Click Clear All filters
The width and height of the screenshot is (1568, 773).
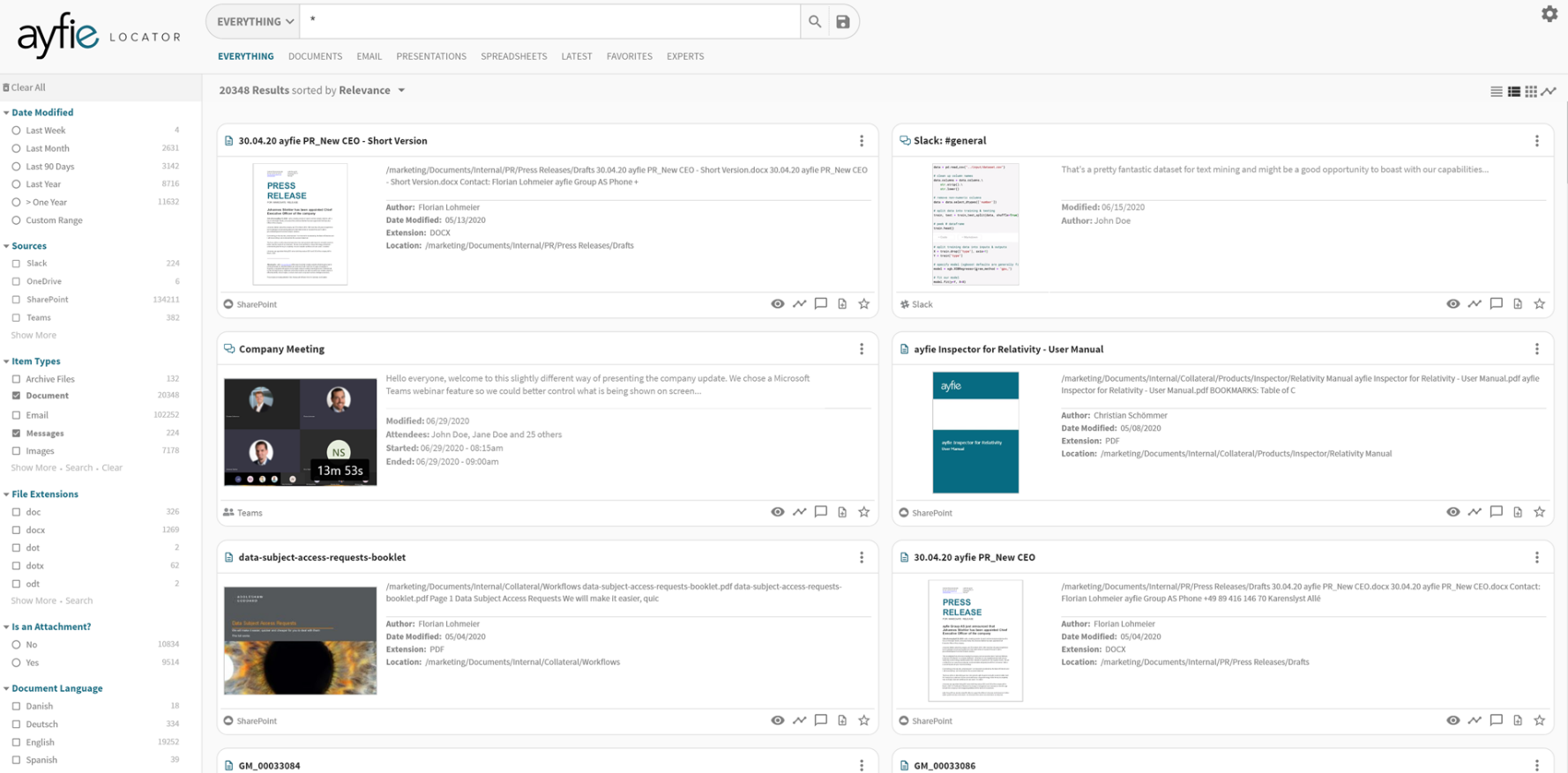[27, 88]
